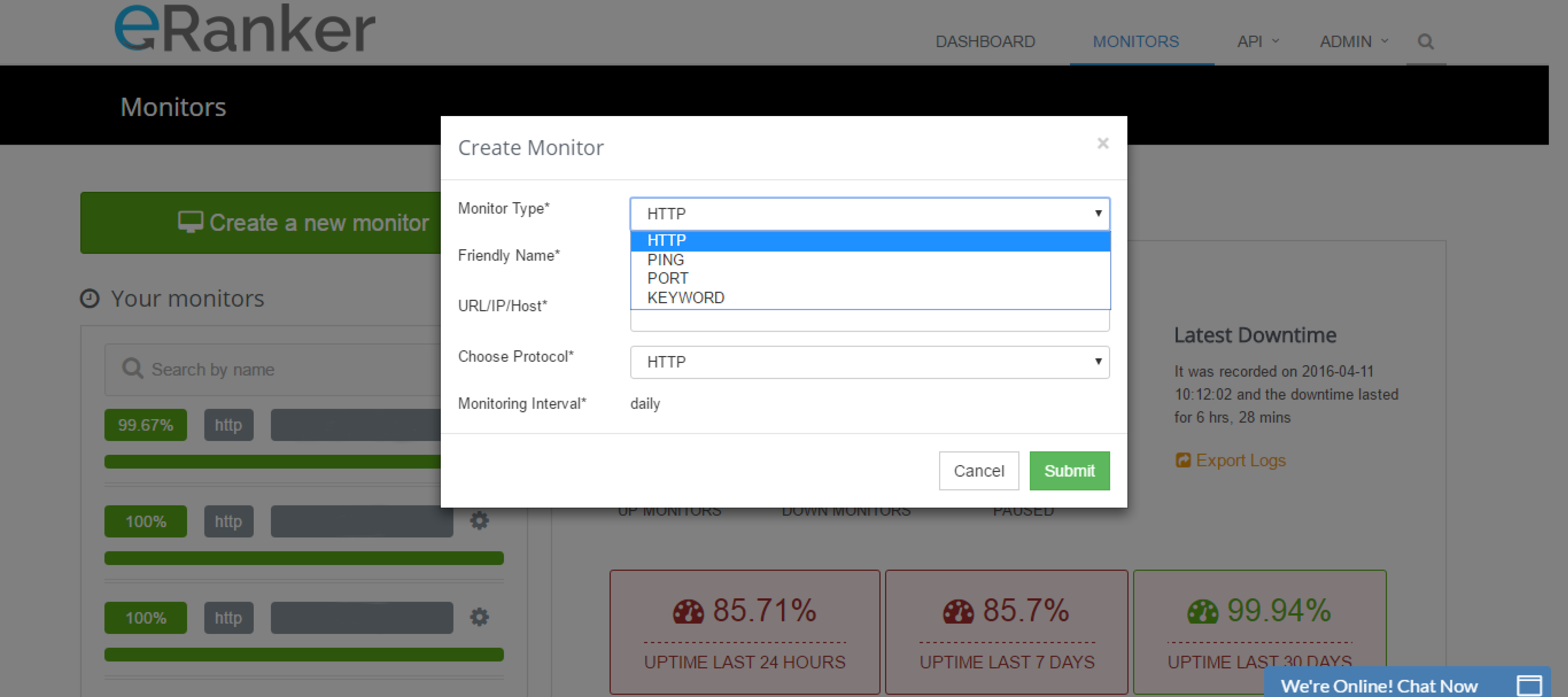Click gauge icon next to 99.94%
This screenshot has height=697, width=1568.
1202,612
